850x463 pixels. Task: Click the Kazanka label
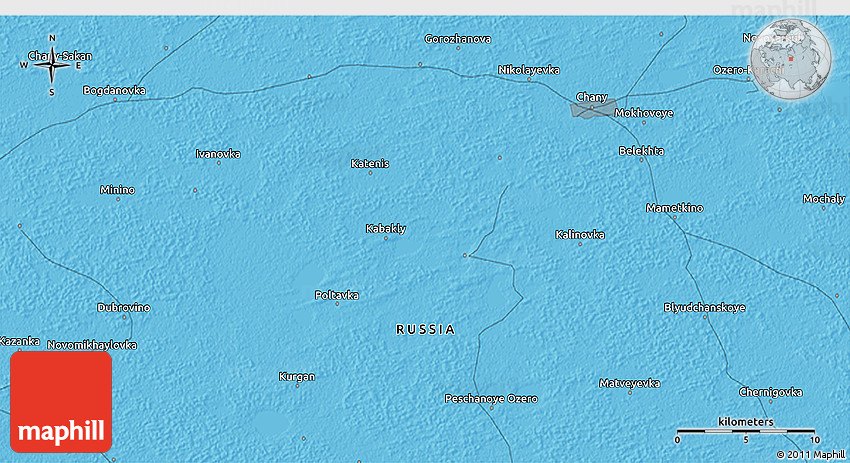(20, 342)
